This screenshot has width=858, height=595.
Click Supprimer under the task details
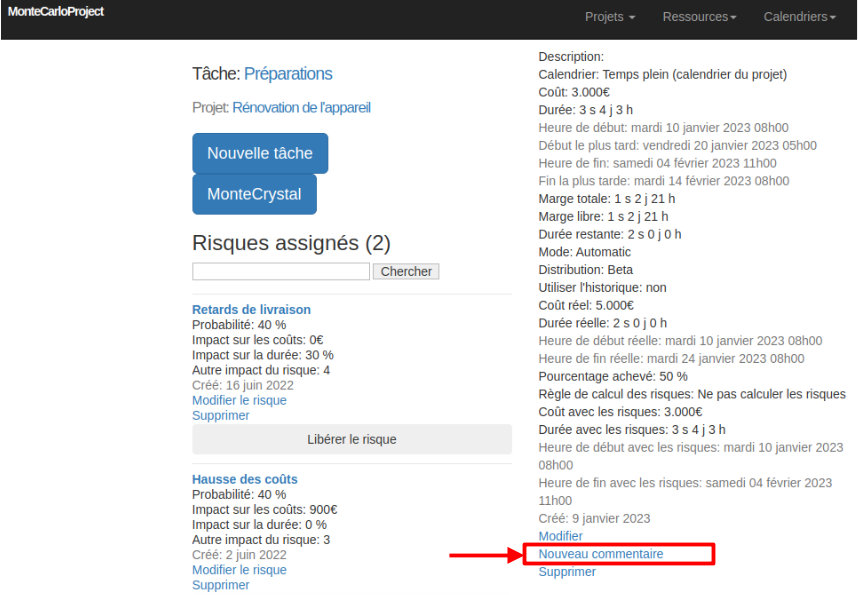(x=567, y=571)
